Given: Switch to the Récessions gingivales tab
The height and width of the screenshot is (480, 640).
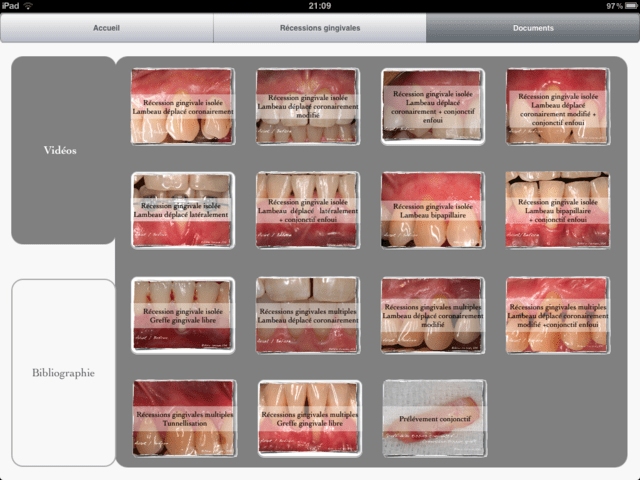Looking at the screenshot, I should (319, 28).
